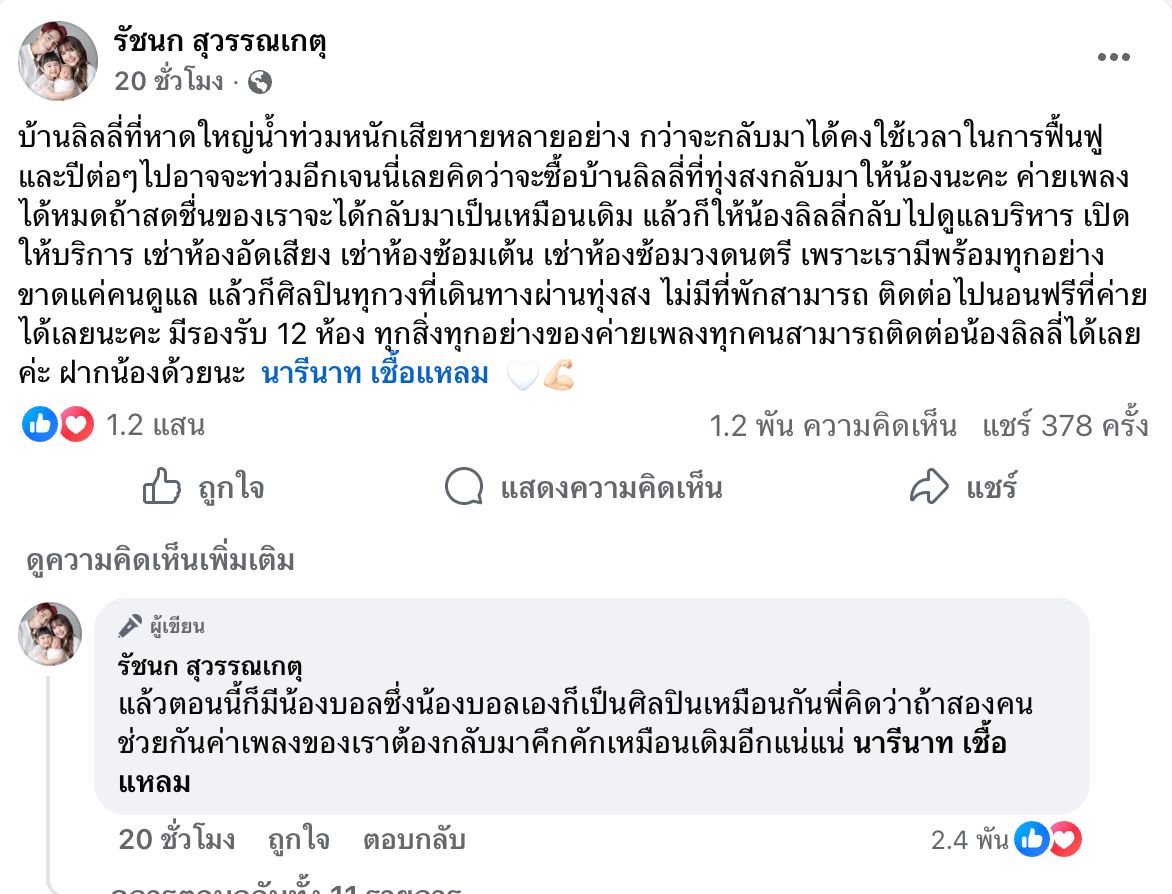
Task: Click the share arrow icon
Action: click(929, 488)
